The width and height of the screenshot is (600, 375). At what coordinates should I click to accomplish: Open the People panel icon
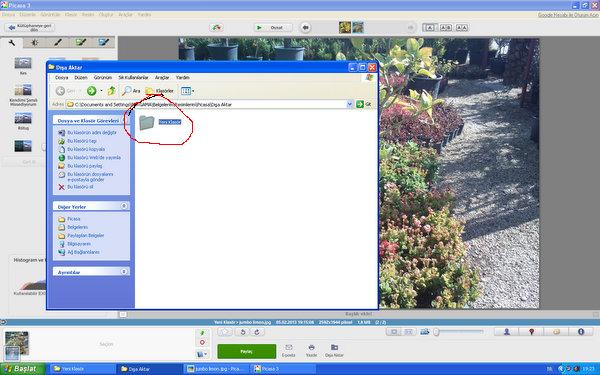click(x=507, y=332)
